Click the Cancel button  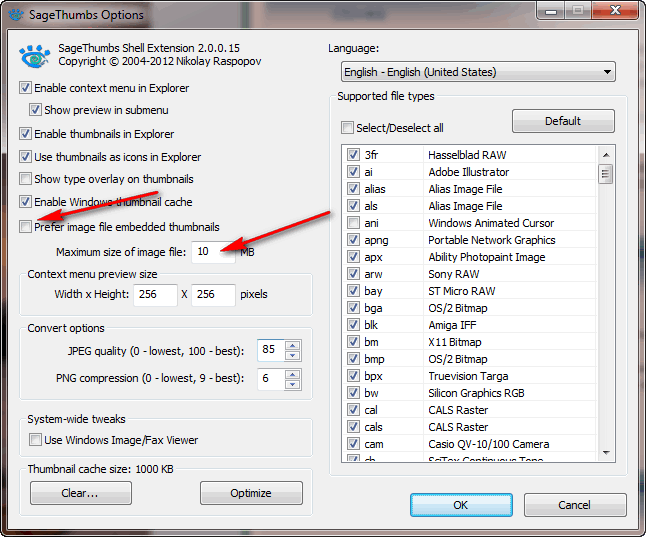pos(575,505)
